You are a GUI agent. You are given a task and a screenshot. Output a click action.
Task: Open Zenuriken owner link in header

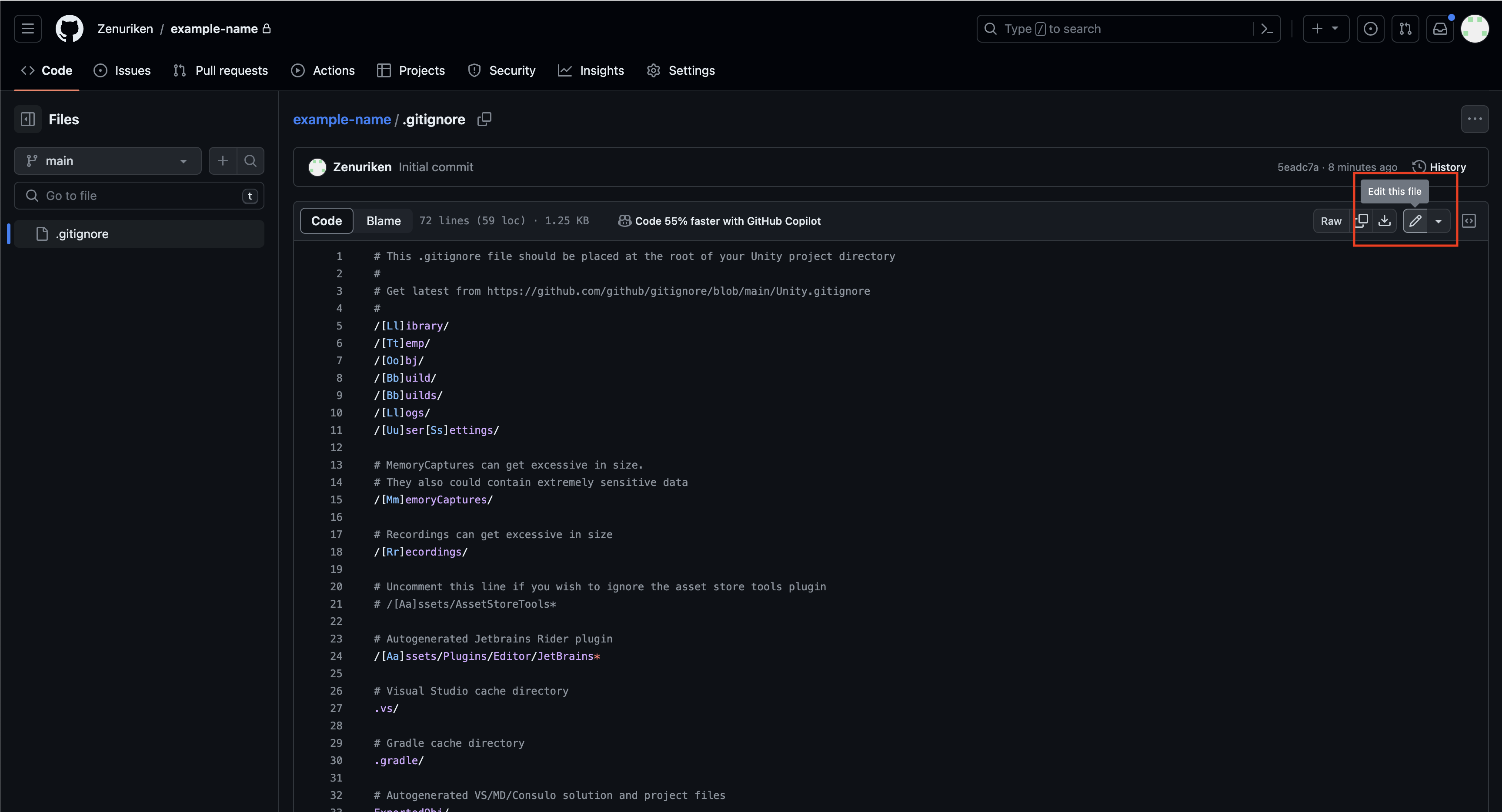point(125,29)
